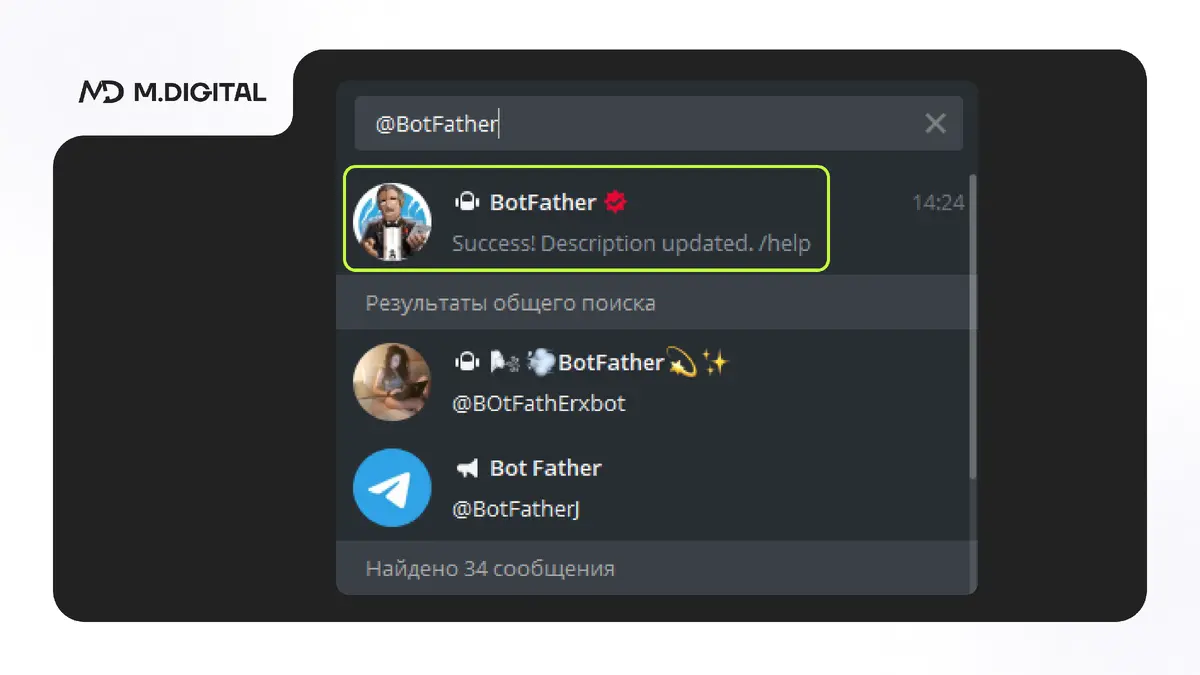Select the 'Bot Father' channel title
This screenshot has height=675, width=1200.
tap(546, 468)
